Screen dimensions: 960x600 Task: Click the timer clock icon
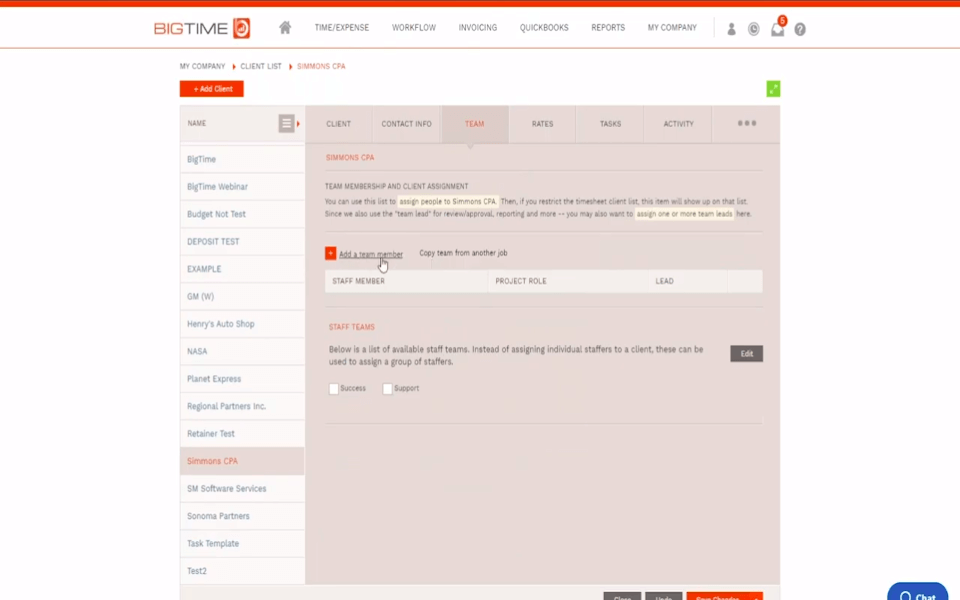pyautogui.click(x=754, y=29)
